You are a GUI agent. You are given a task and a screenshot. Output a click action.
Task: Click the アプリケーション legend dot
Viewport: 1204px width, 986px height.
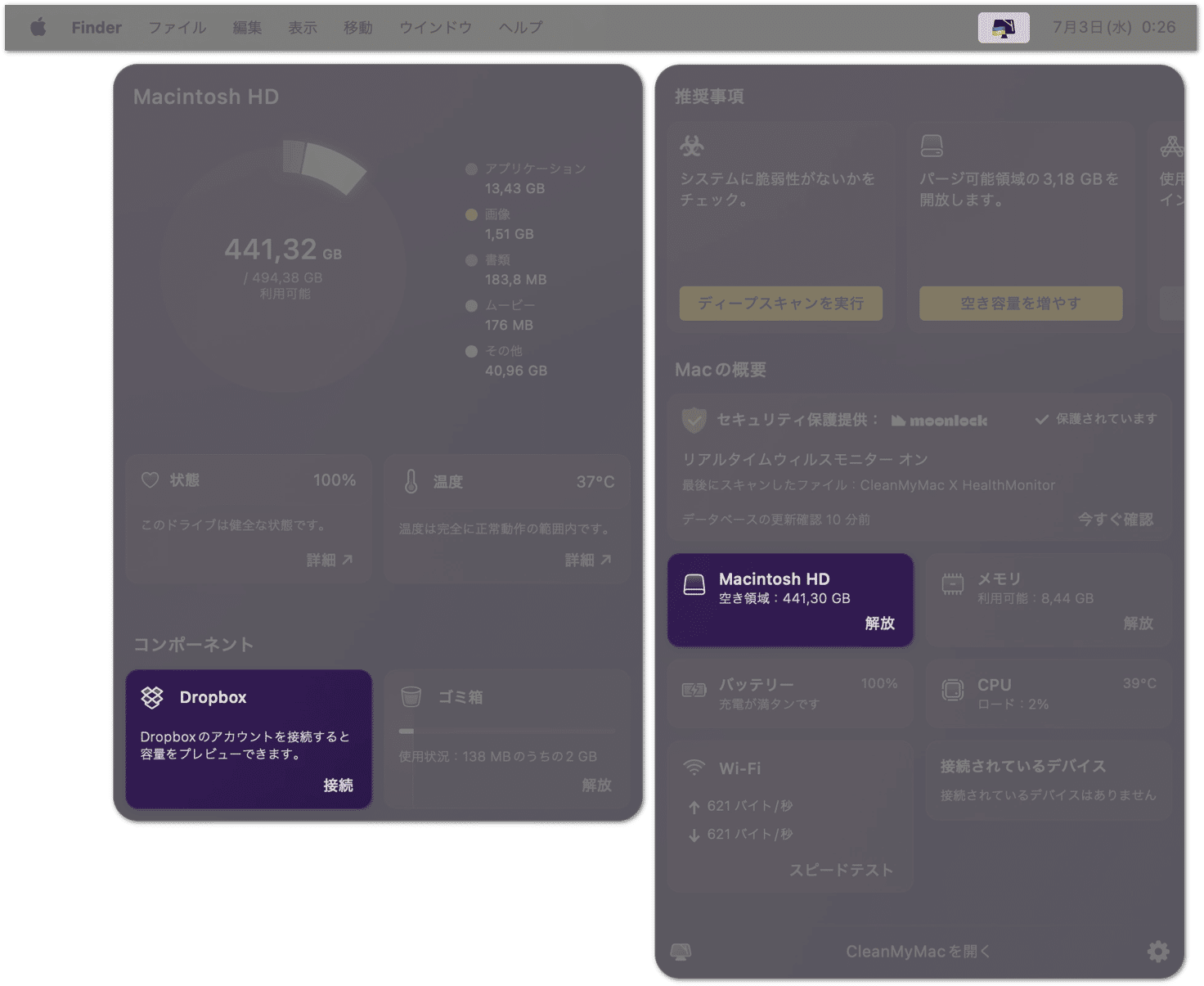click(471, 169)
